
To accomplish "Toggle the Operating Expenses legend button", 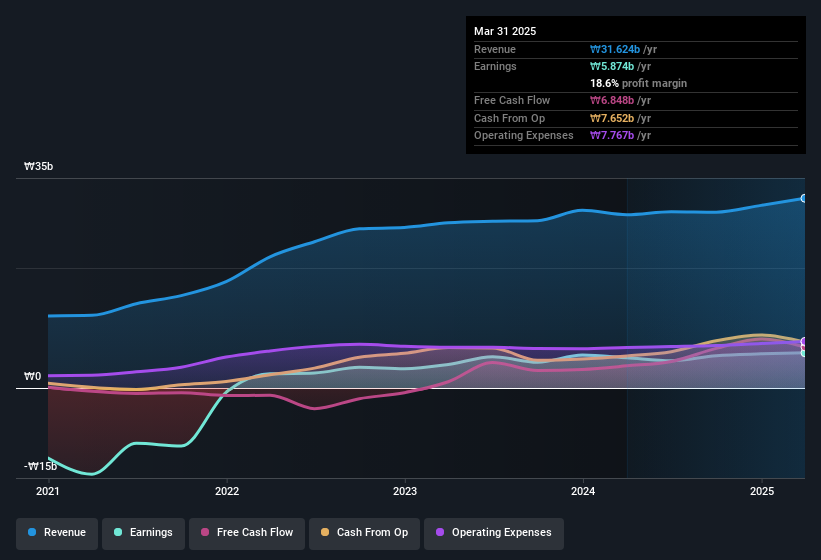I will (x=494, y=533).
